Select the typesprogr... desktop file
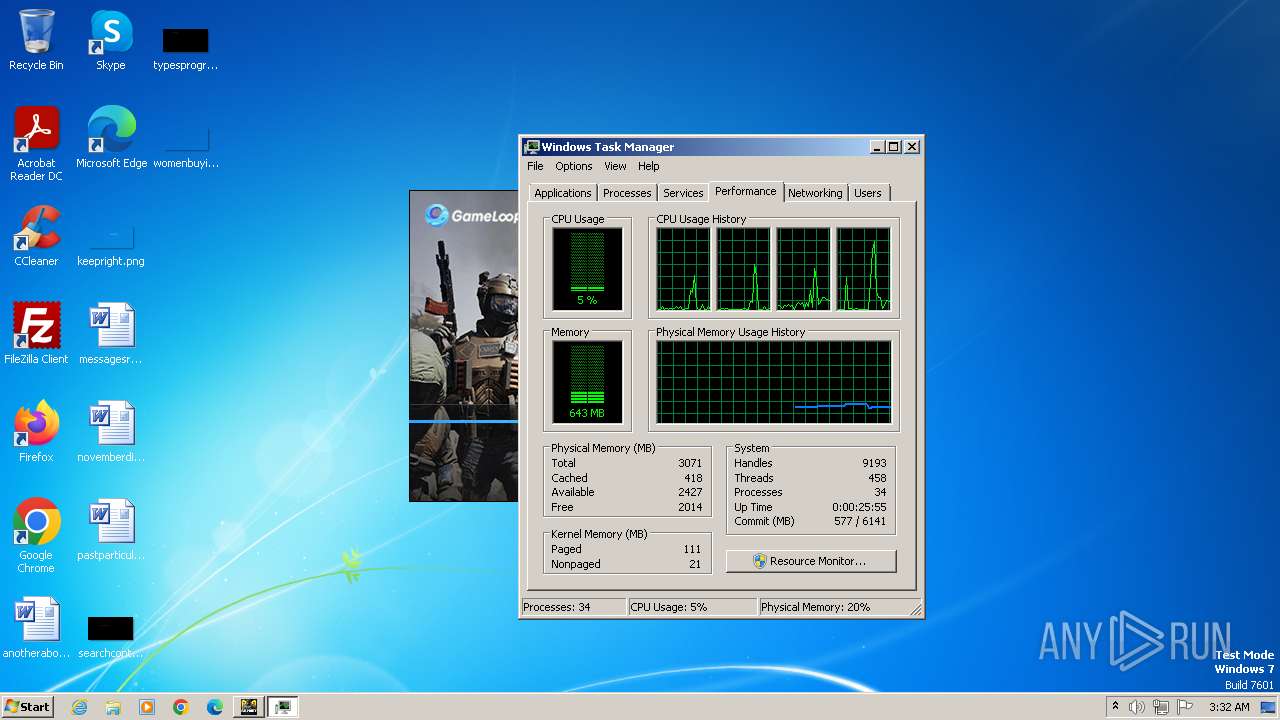1280x720 pixels. (x=186, y=49)
